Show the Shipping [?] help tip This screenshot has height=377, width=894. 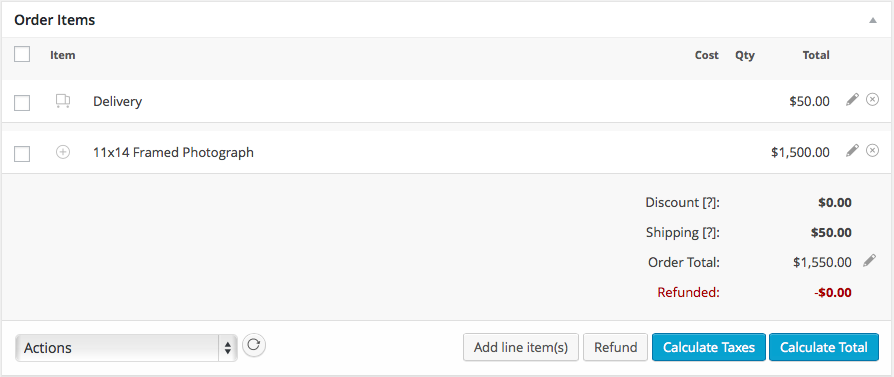pos(710,233)
